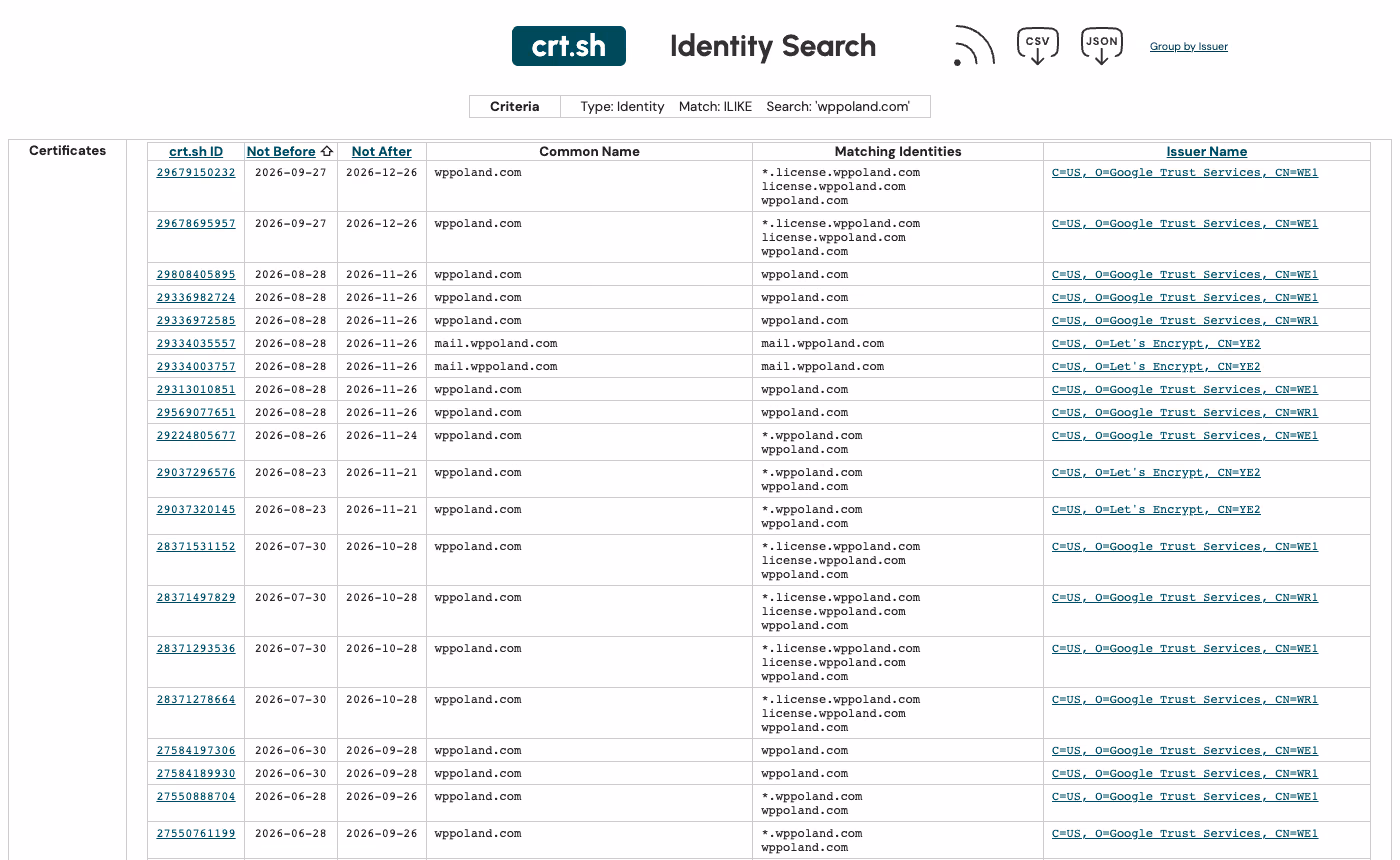Open certificate ID 28371293536
1400x860 pixels.
pyautogui.click(x=196, y=648)
